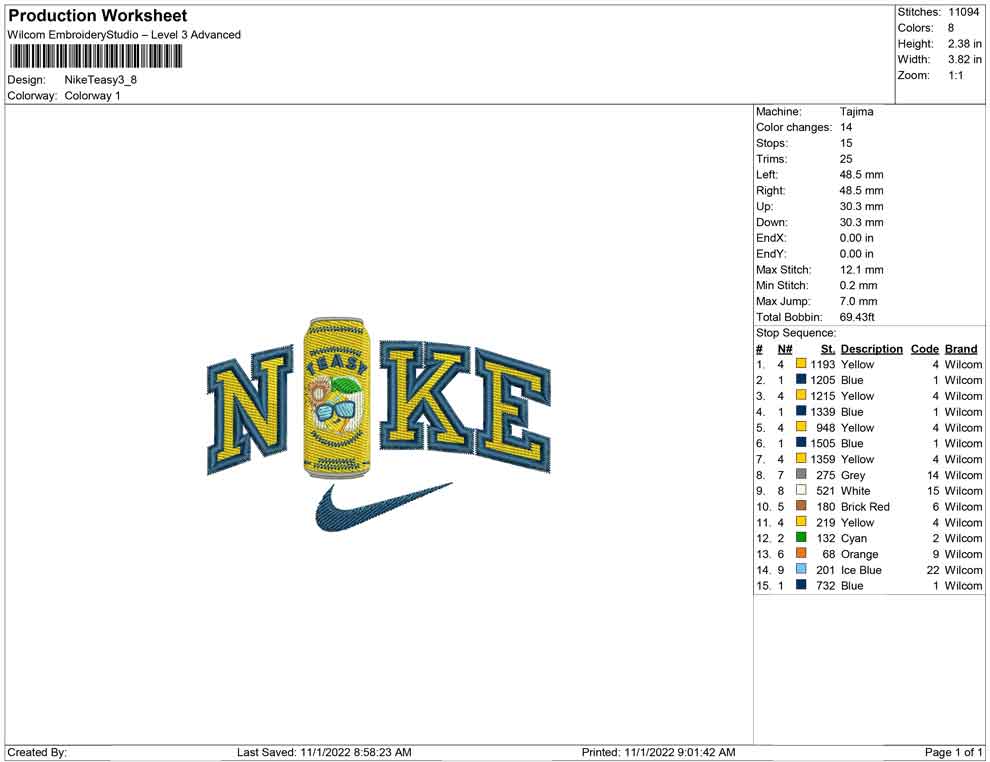Screen dimensions: 990x762
Task: Click the Up value '30.3 mm'
Action: coord(861,206)
